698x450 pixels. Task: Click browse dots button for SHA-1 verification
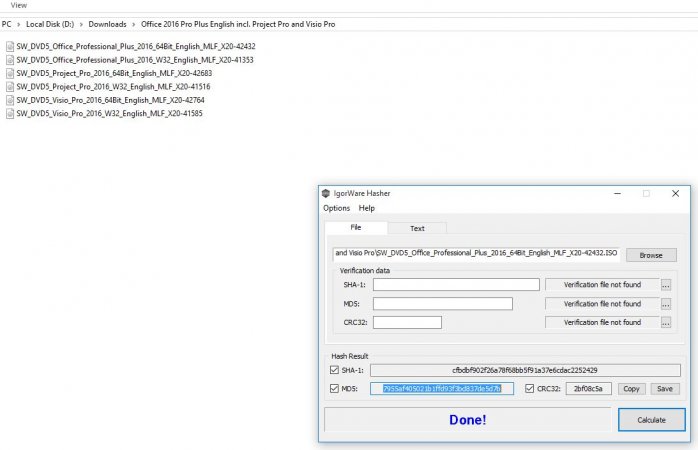click(666, 285)
